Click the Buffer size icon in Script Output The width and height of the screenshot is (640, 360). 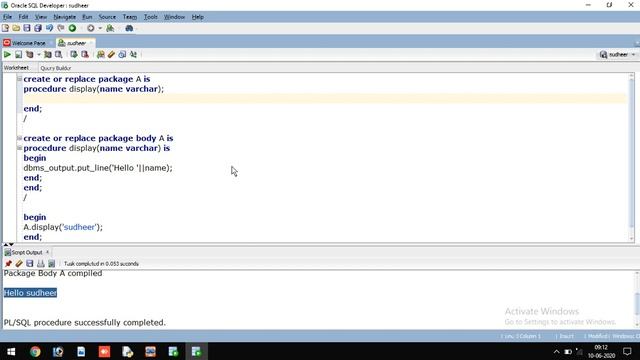51,264
